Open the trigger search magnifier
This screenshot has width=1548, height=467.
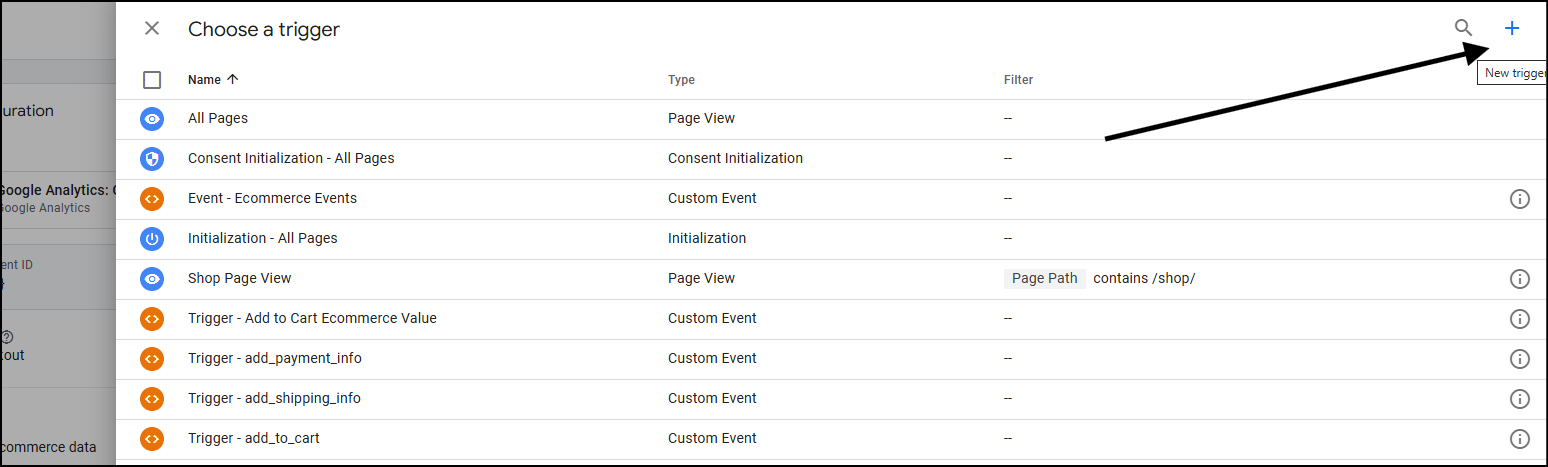(1463, 28)
